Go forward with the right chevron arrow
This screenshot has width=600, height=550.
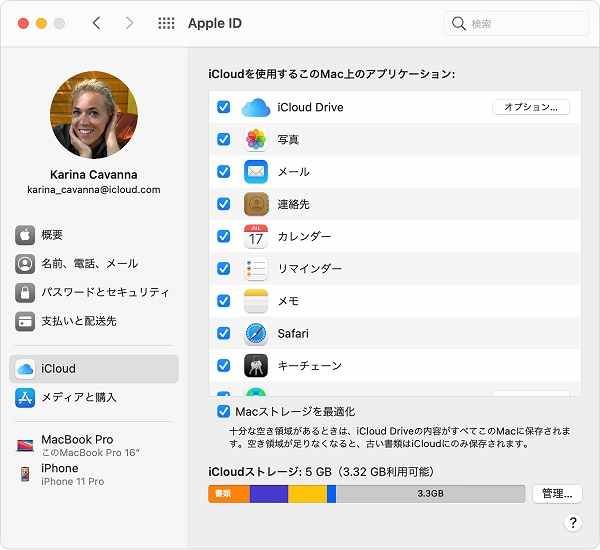pos(130,23)
